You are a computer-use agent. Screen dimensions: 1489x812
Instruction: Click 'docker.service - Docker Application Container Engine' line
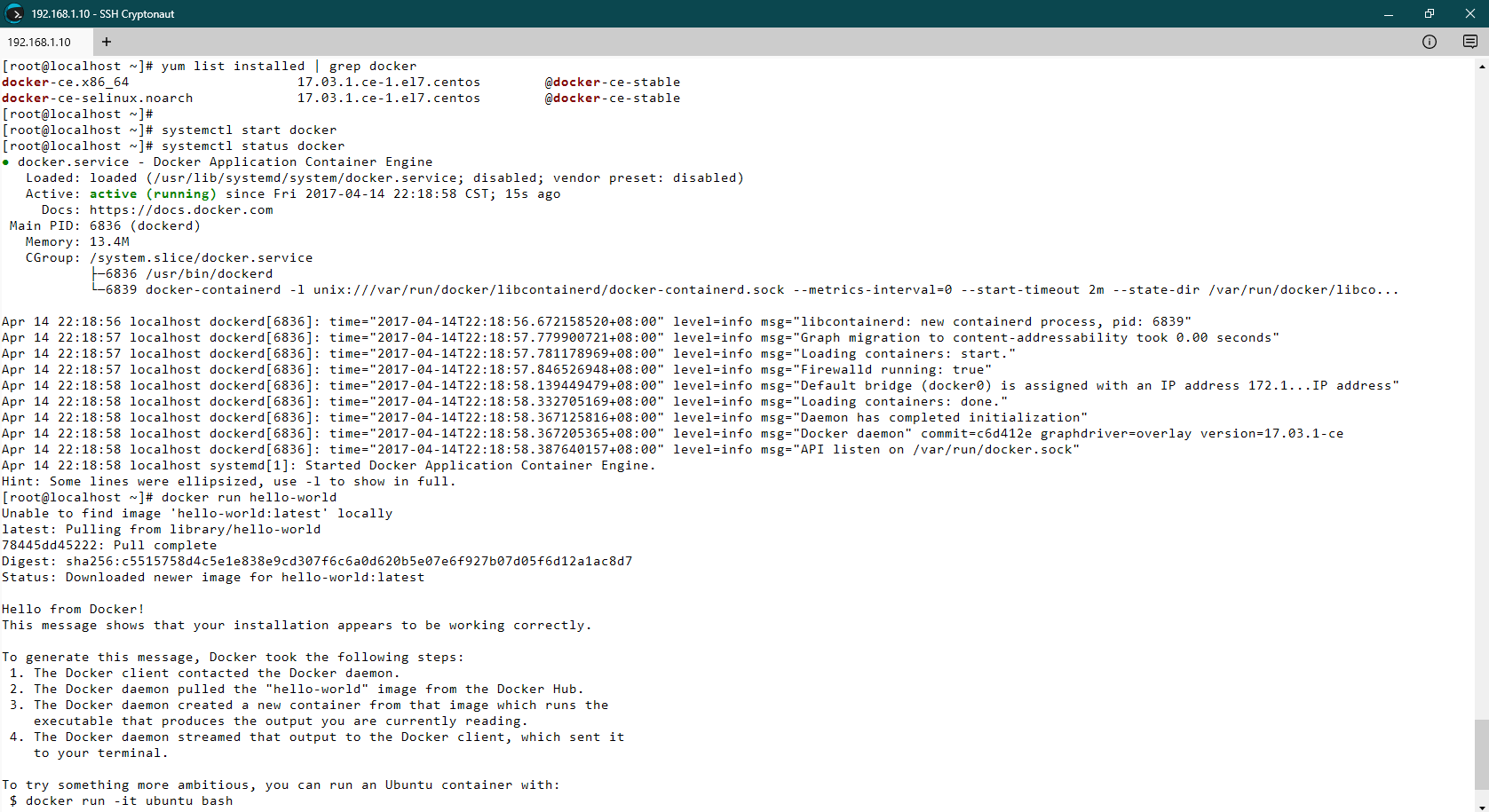(218, 162)
